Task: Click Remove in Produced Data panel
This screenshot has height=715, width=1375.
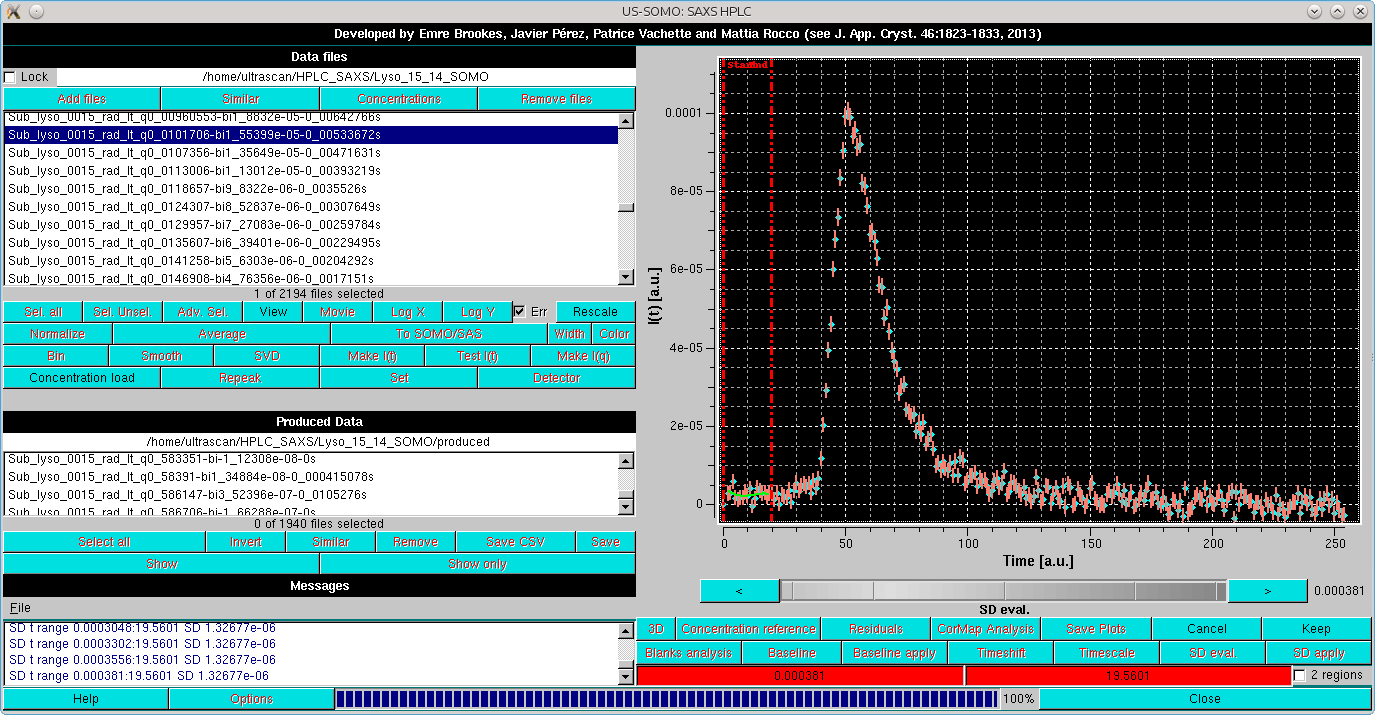Action: [x=416, y=542]
